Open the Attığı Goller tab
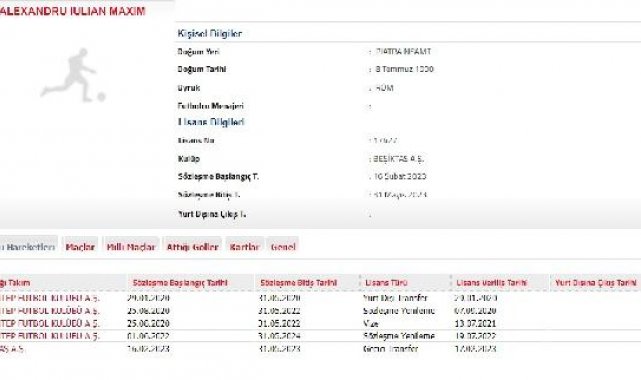Image resolution: width=641 pixels, height=380 pixels. 192,247
